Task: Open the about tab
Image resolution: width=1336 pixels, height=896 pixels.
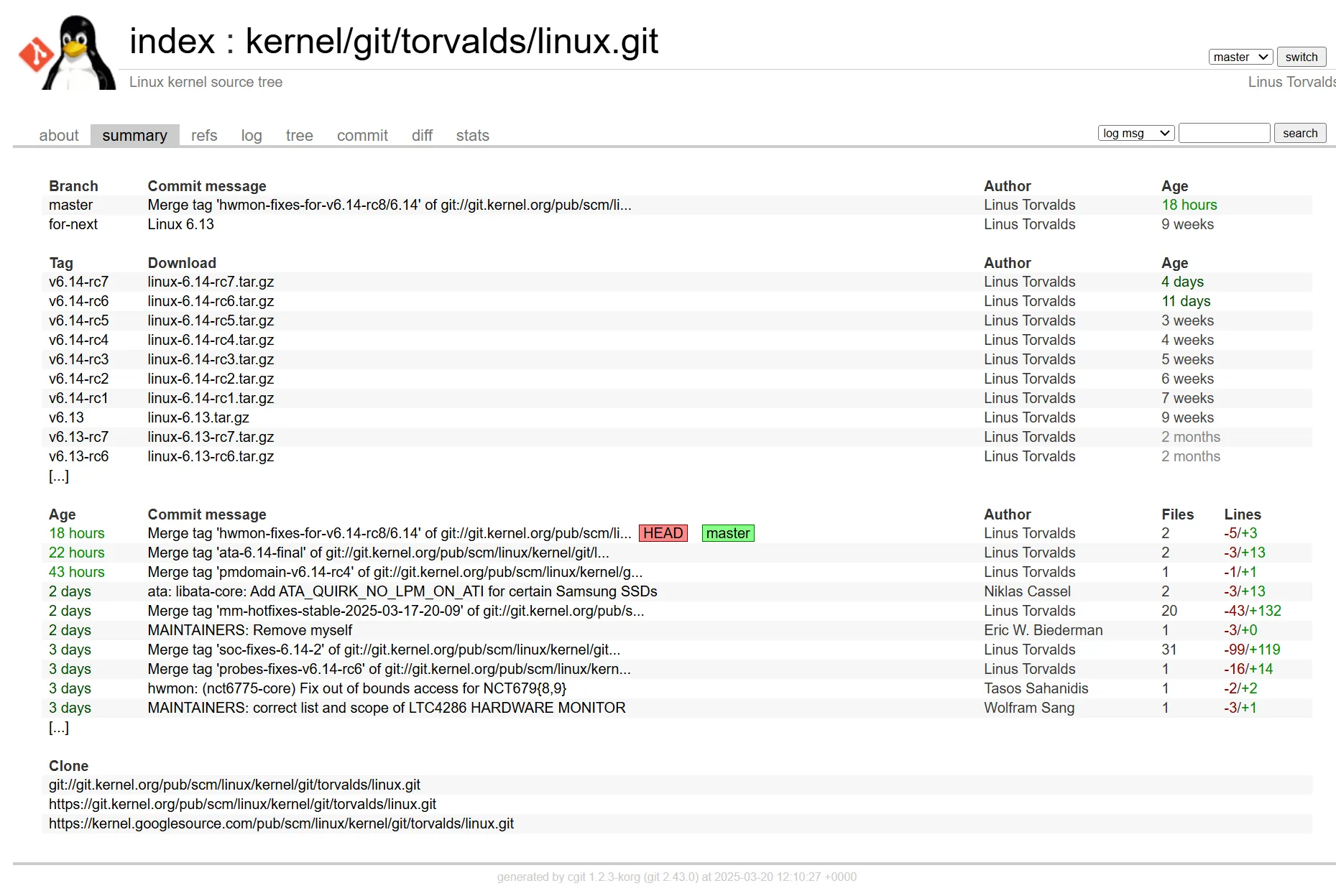Action: 58,135
